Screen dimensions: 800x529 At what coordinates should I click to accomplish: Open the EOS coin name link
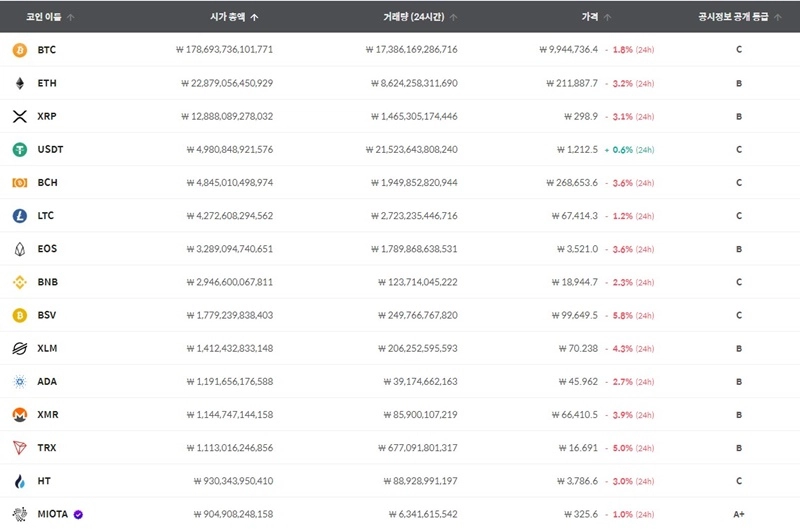[47, 249]
